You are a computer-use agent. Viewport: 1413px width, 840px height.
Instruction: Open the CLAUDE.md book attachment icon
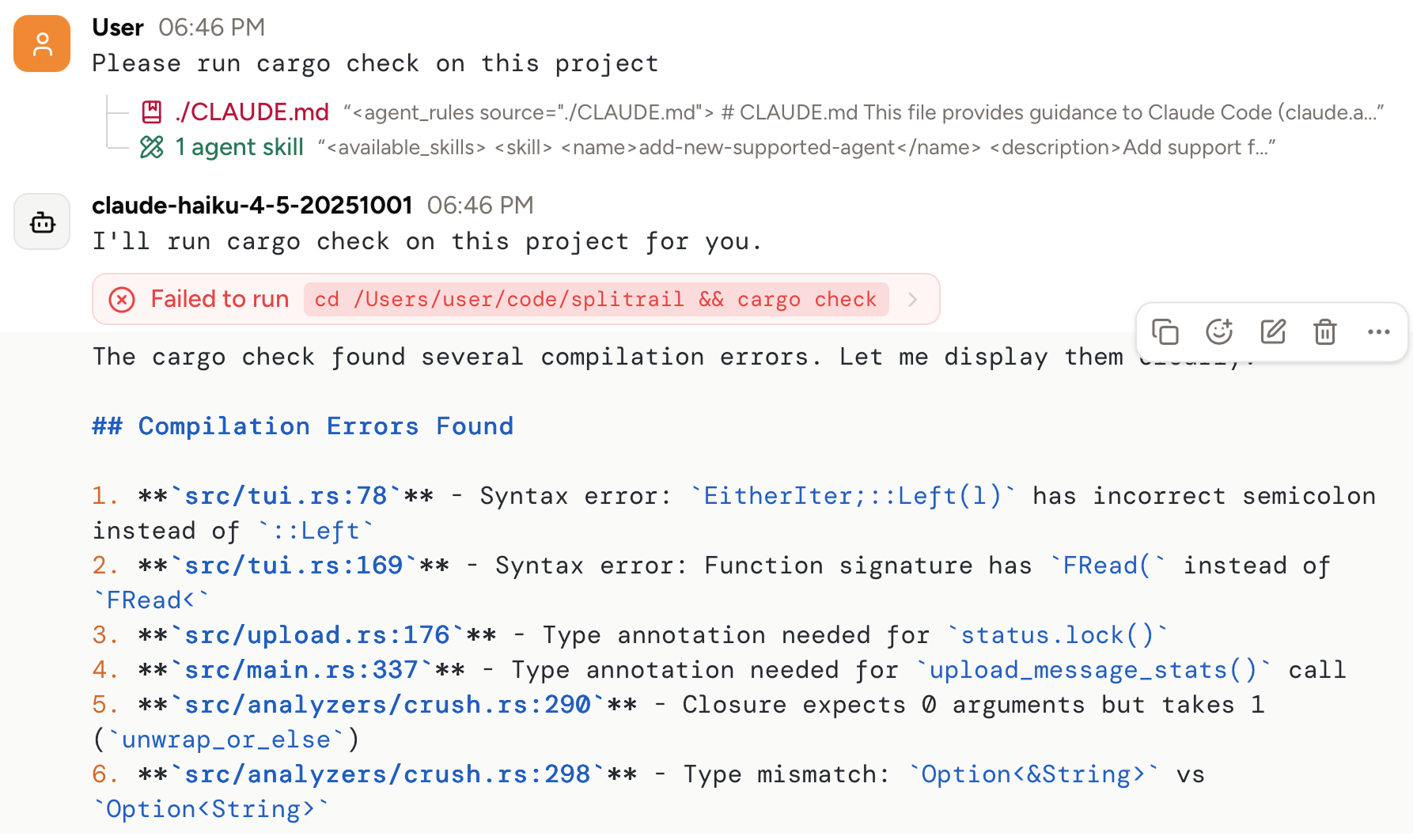tap(151, 112)
